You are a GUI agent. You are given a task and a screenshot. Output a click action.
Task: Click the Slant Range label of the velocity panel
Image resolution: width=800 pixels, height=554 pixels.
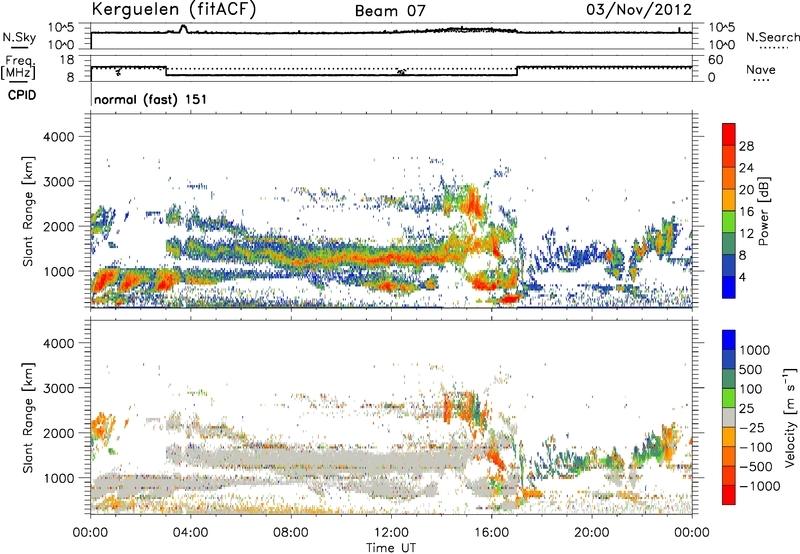[x=28, y=417]
